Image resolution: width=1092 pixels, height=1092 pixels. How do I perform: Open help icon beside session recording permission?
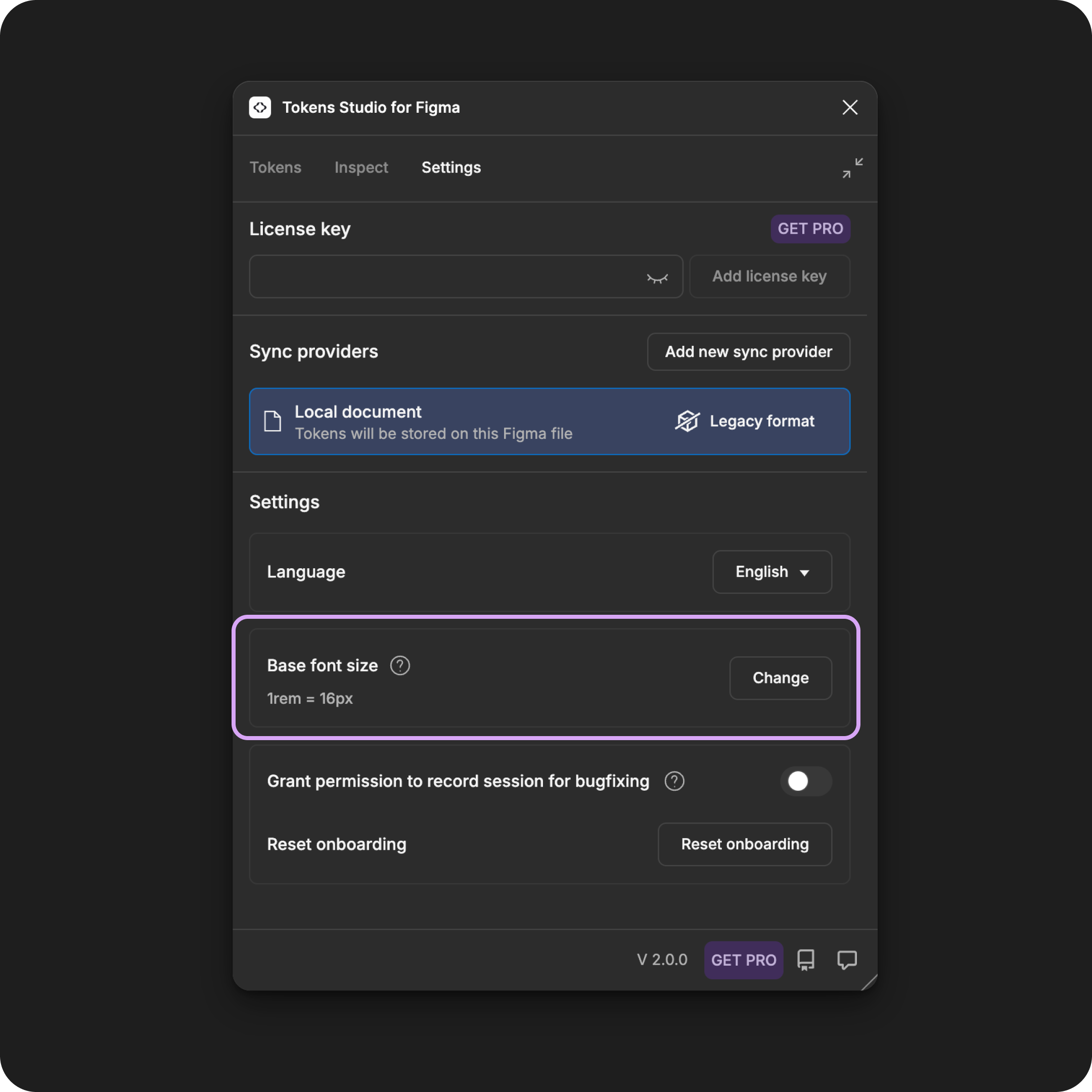coord(674,781)
